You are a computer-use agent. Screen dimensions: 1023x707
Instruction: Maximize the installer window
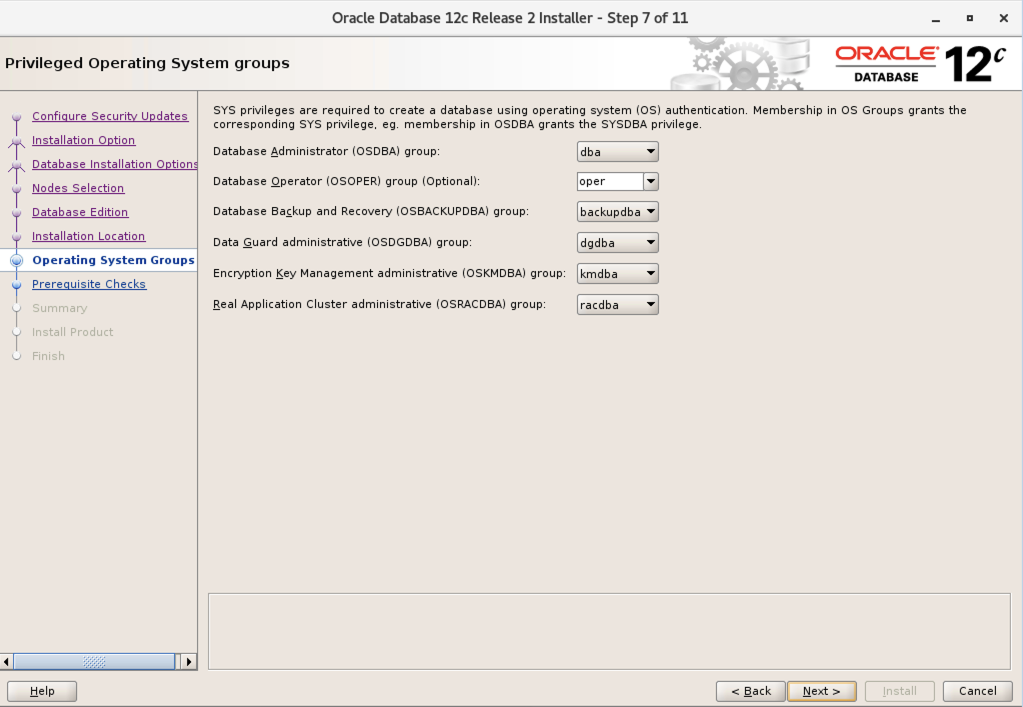[x=970, y=18]
